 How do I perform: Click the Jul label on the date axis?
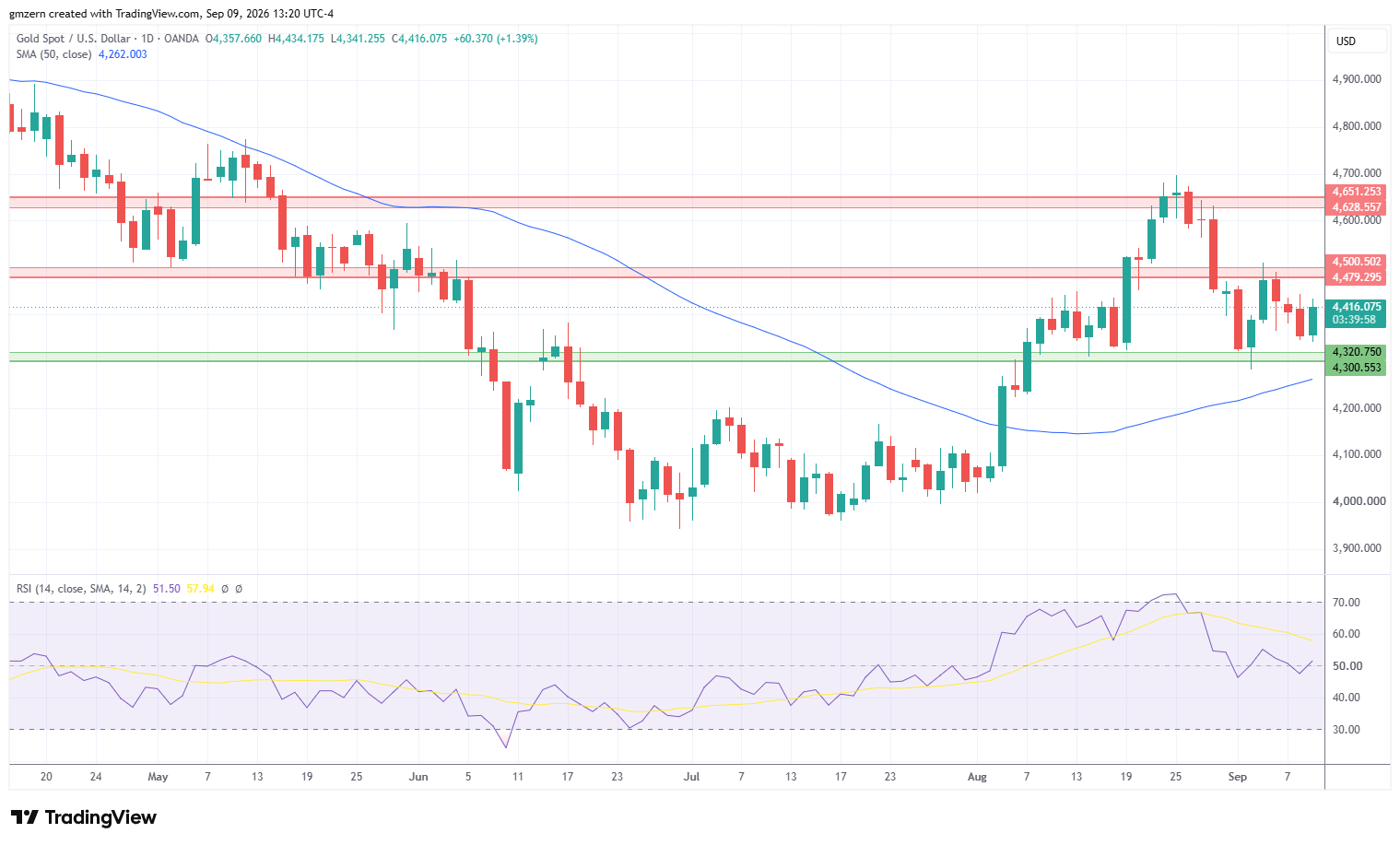point(691,777)
